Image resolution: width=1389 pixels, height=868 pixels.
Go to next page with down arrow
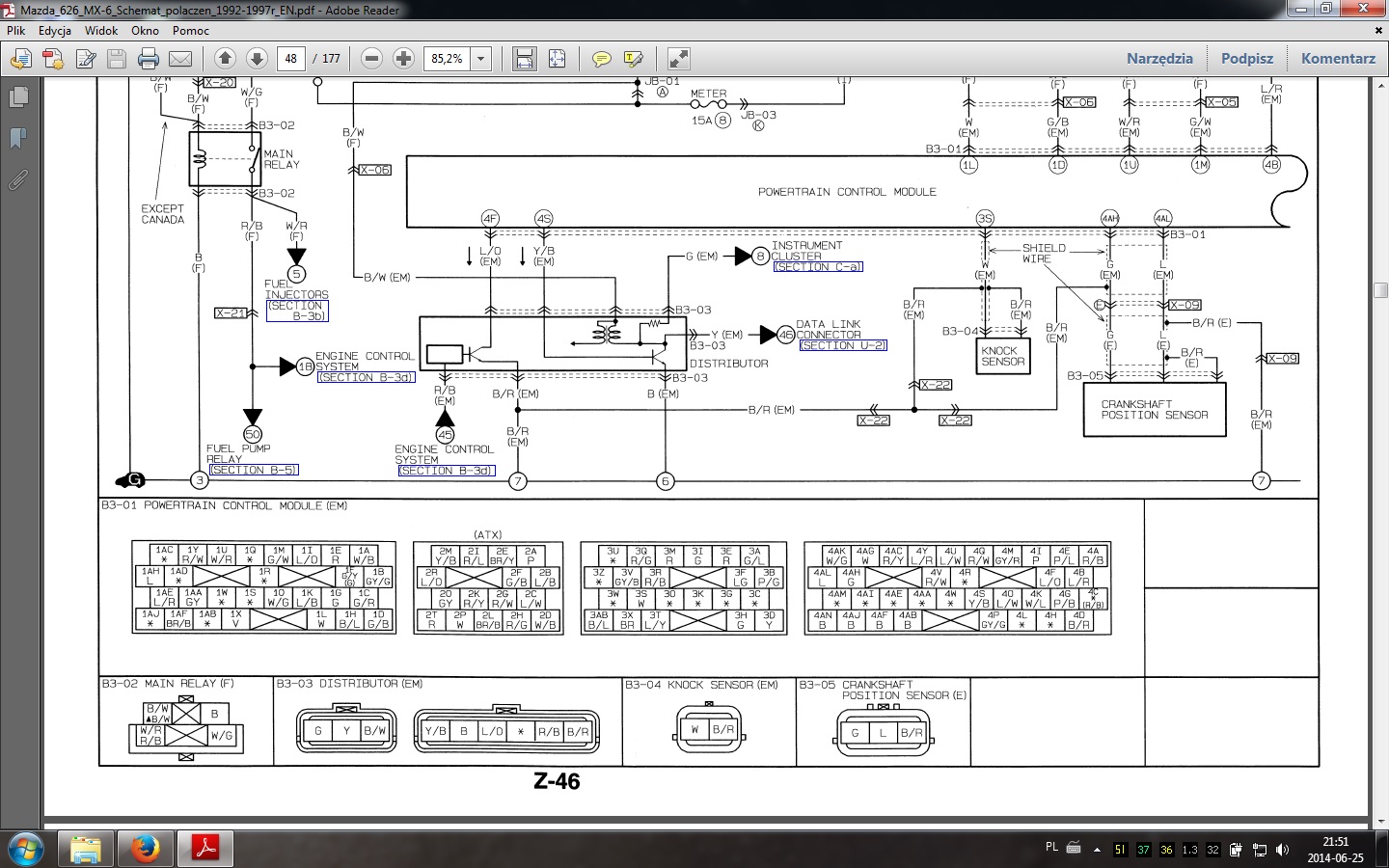tap(257, 59)
